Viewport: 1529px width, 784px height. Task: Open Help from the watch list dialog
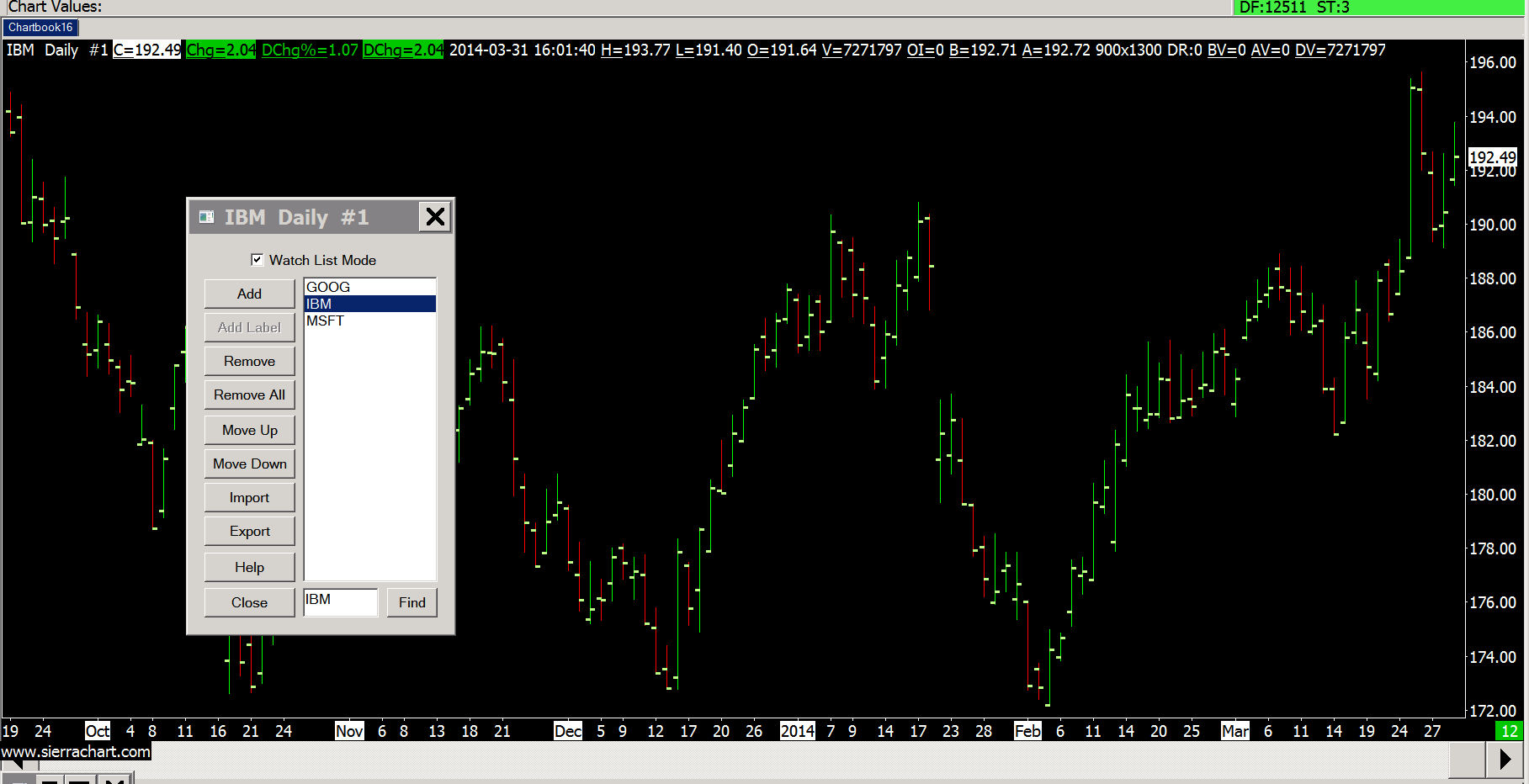pyautogui.click(x=249, y=567)
